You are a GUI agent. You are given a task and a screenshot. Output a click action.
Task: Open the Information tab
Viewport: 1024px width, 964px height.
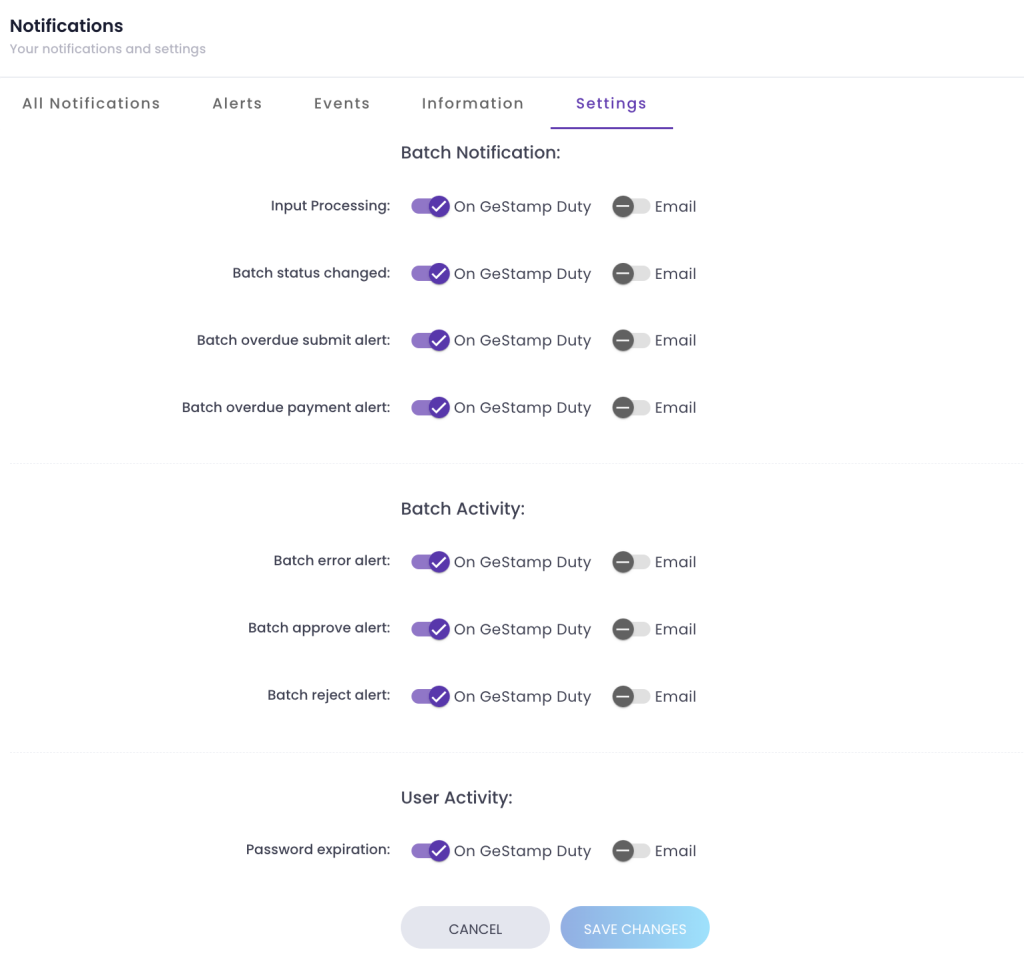[x=472, y=103]
